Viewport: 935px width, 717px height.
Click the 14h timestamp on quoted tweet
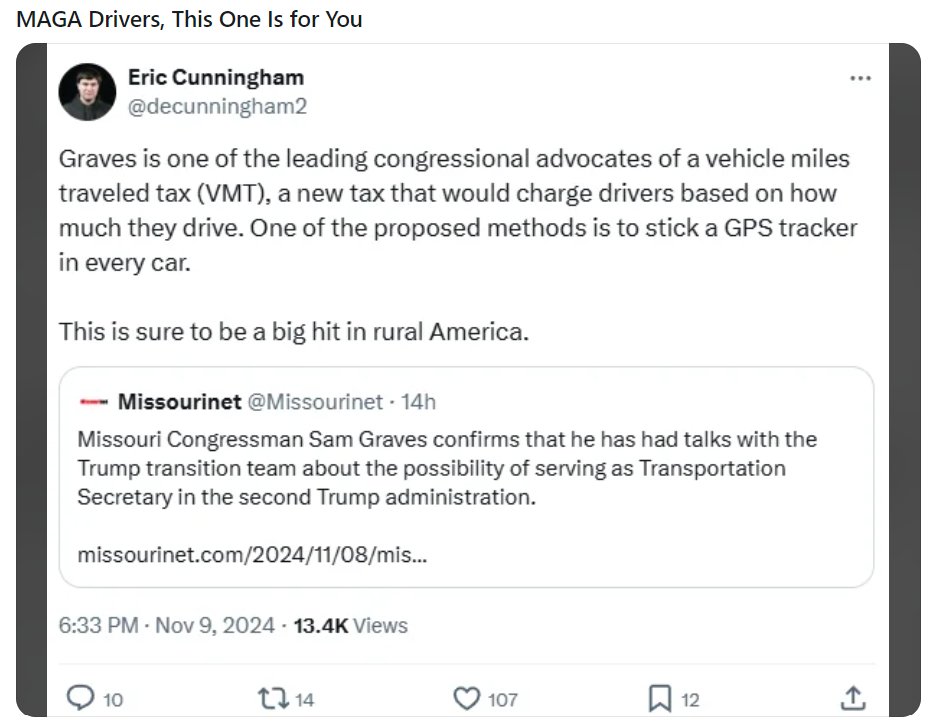[418, 402]
